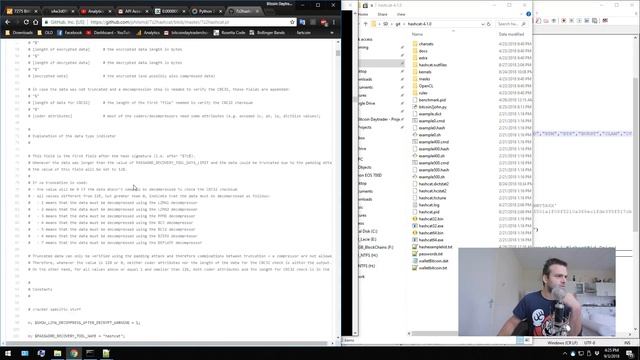The image size is (640, 360).
Task: Open the OLD bookmarks folder
Action: pyautogui.click(x=45, y=33)
